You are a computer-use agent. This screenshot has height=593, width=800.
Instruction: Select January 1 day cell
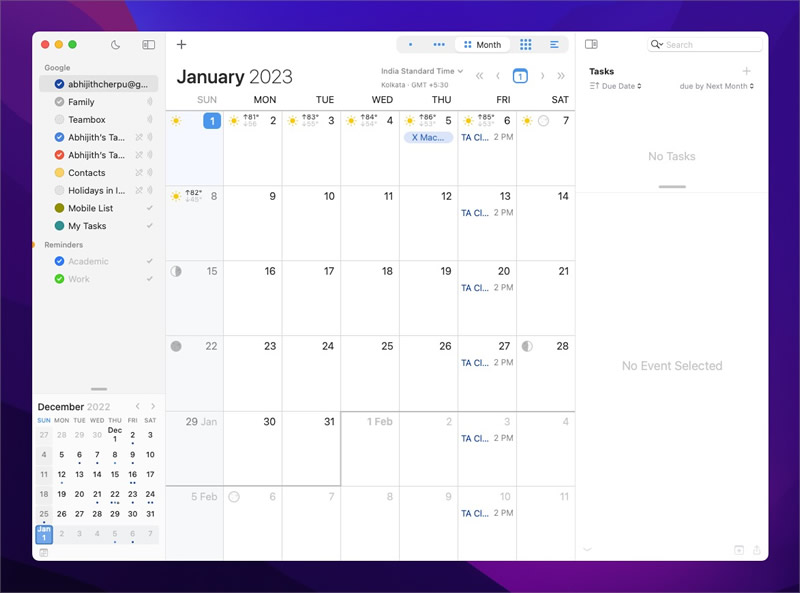194,148
